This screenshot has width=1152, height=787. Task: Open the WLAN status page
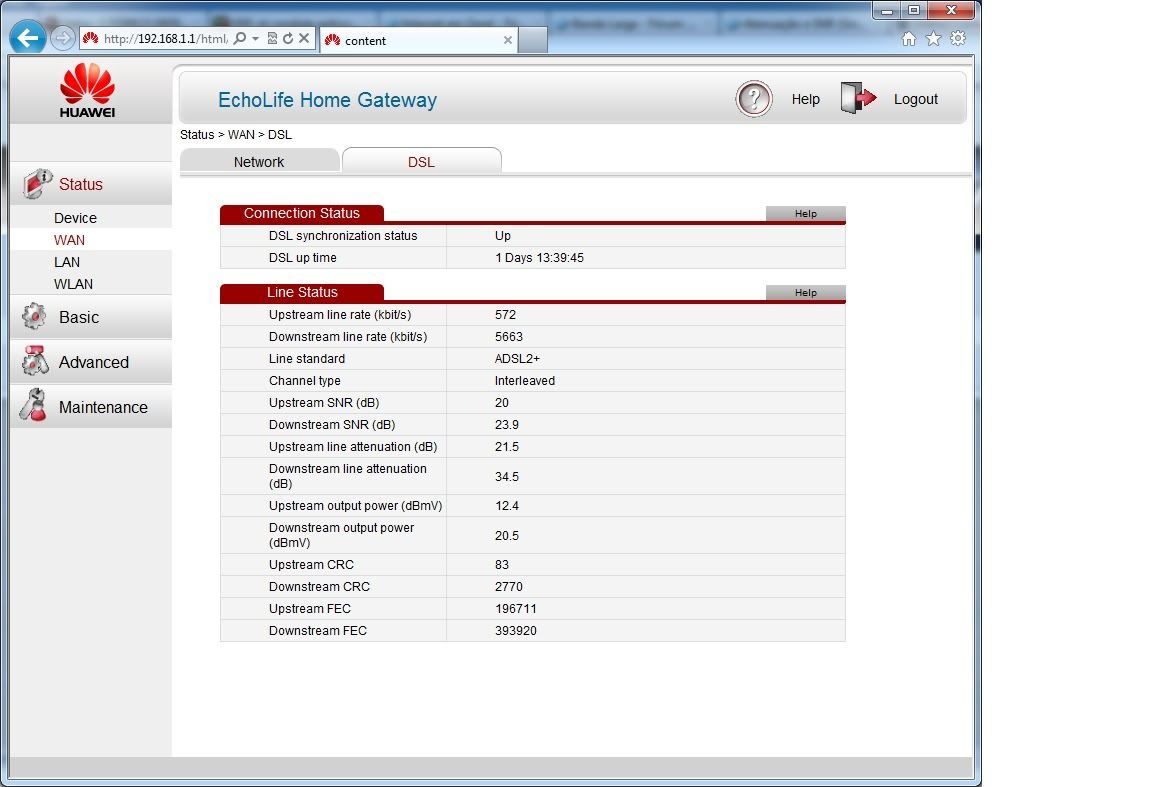pyautogui.click(x=73, y=284)
